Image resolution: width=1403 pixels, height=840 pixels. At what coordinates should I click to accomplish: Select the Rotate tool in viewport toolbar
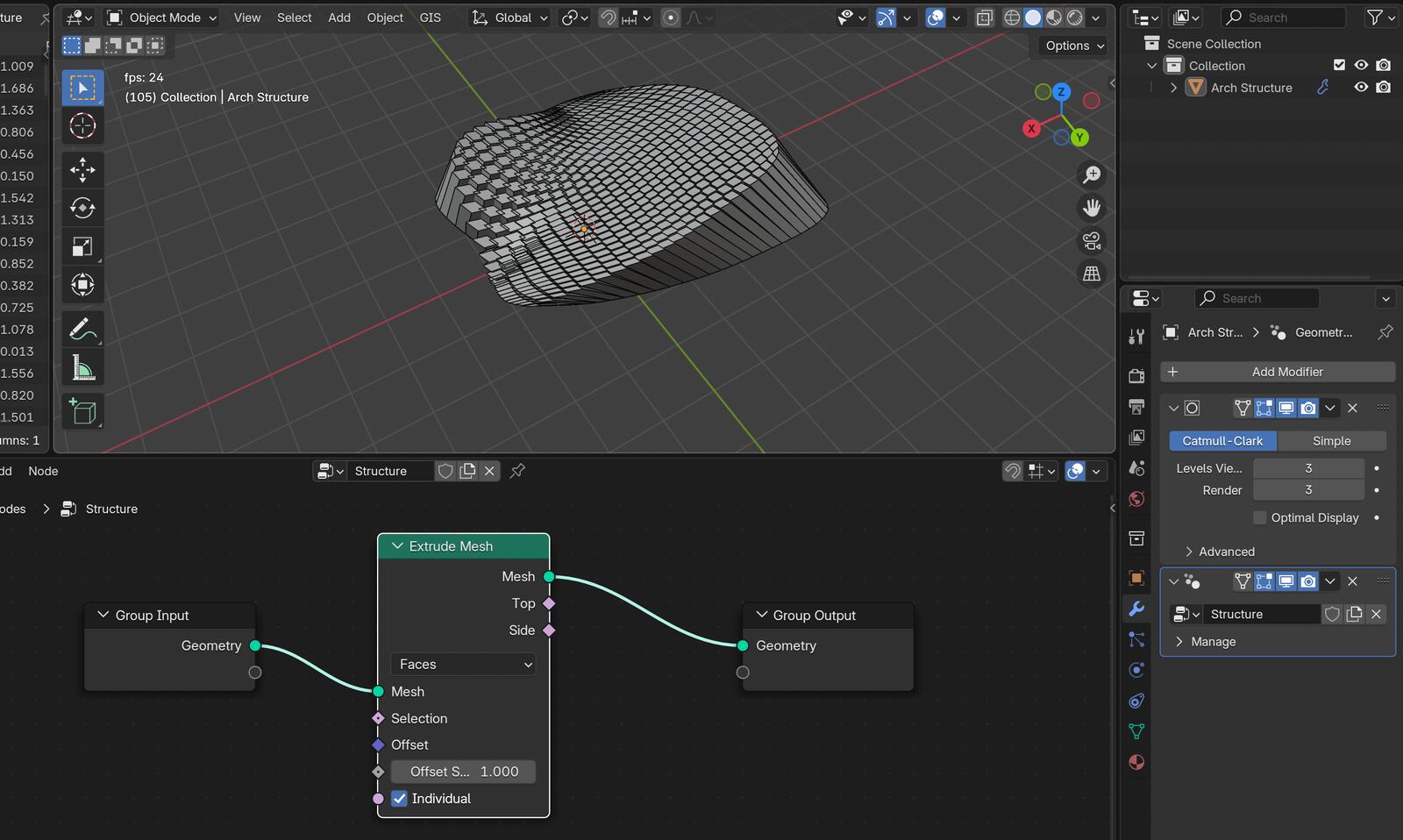coord(82,208)
